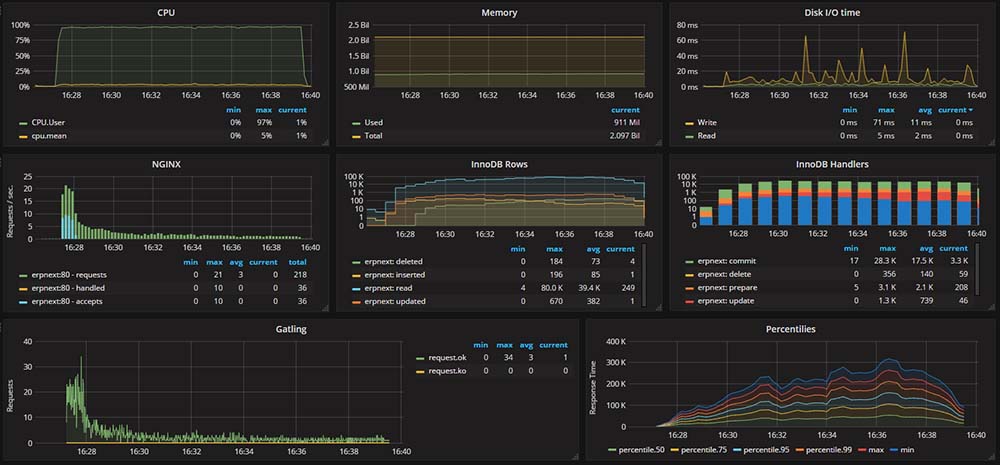The image size is (1000, 465).
Task: Click the line icon beside percentile.50
Action: pyautogui.click(x=610, y=450)
